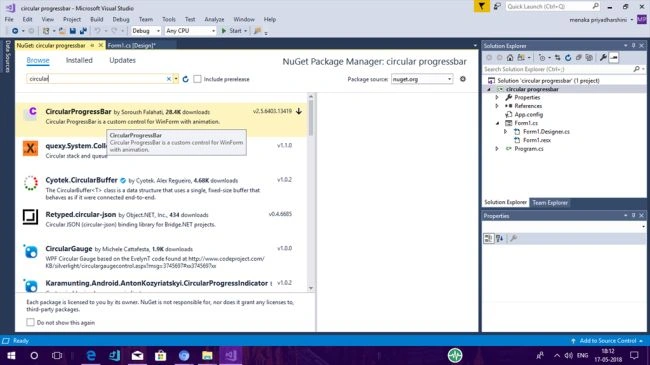650x365 pixels.
Task: Click the Undo arrow in the toolbar
Action: [98, 31]
